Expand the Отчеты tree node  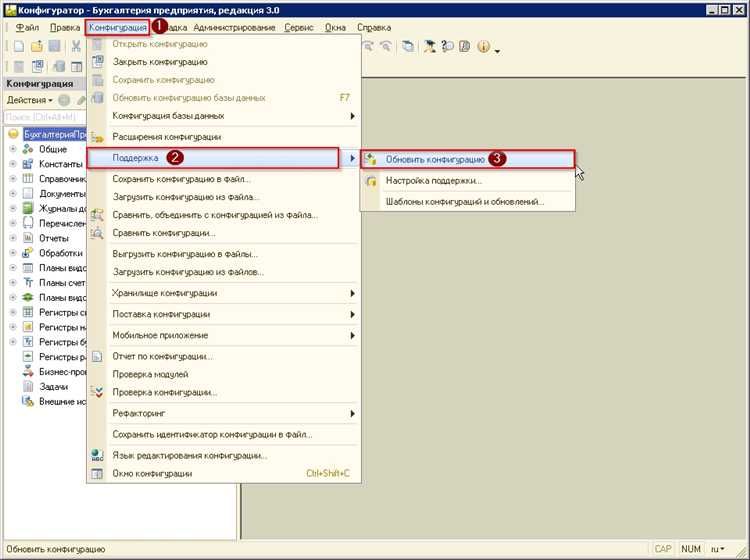13,238
